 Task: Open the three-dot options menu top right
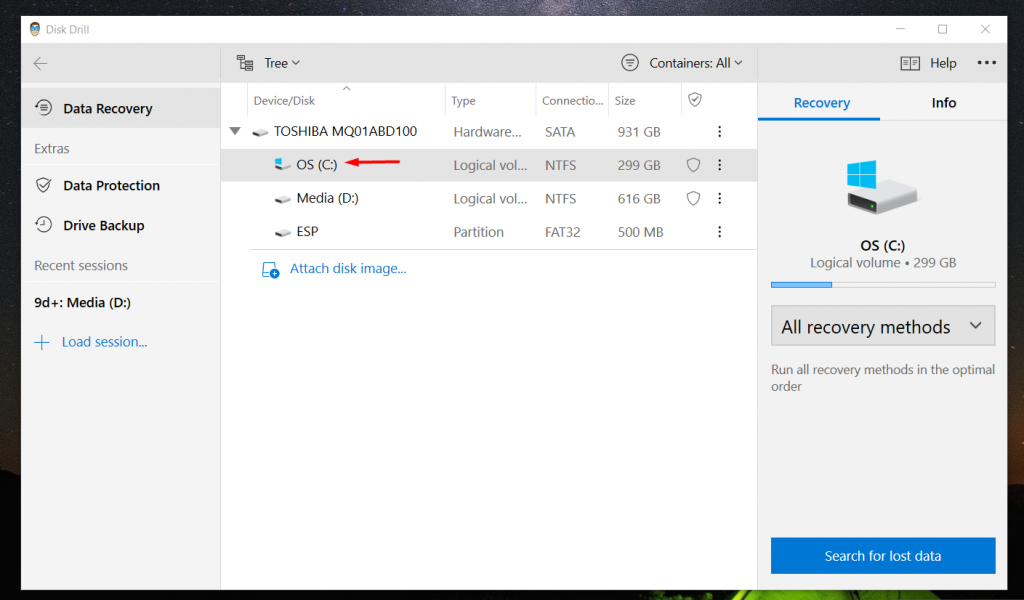coord(986,62)
